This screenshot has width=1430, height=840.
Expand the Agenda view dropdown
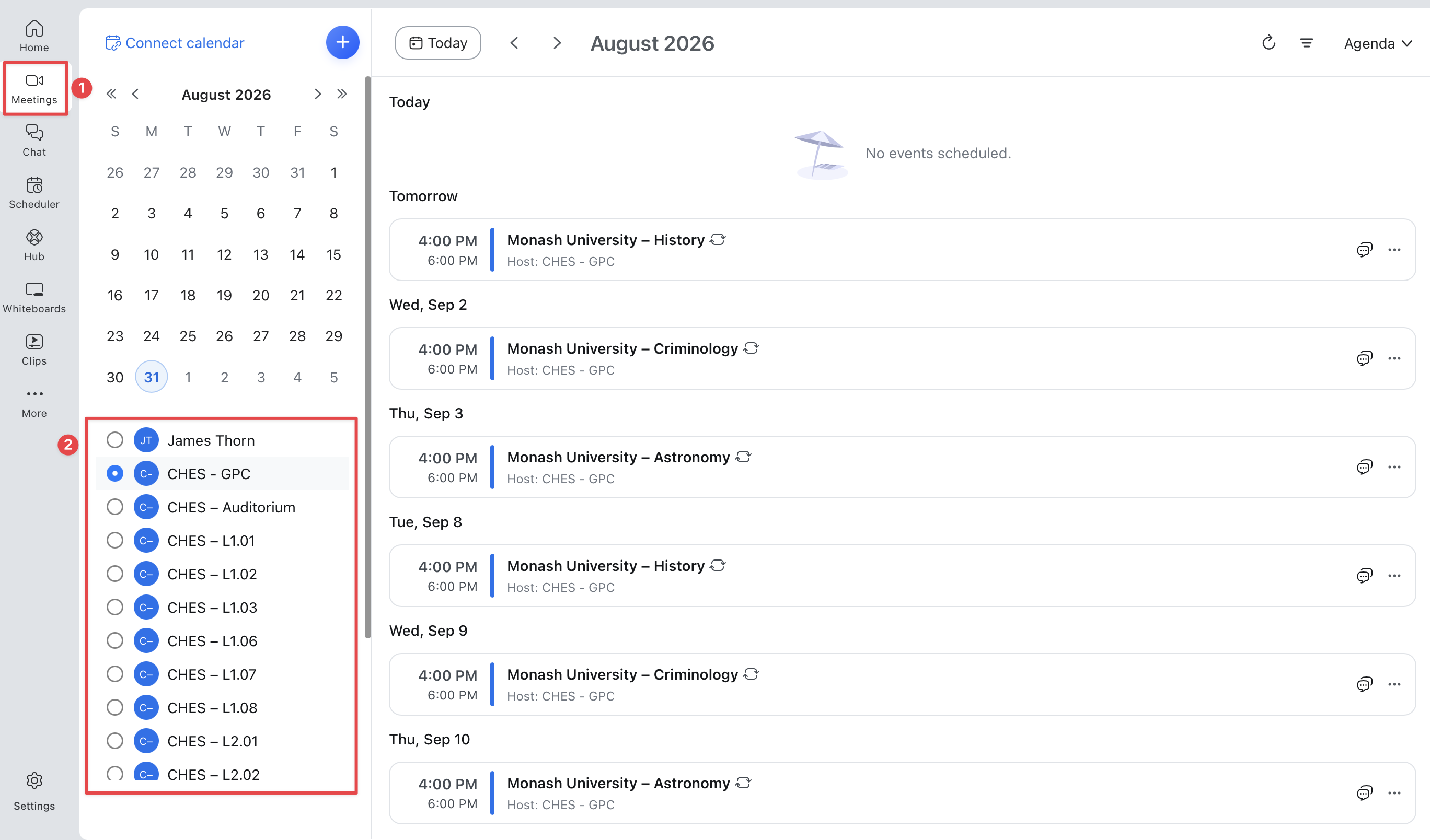1377,44
